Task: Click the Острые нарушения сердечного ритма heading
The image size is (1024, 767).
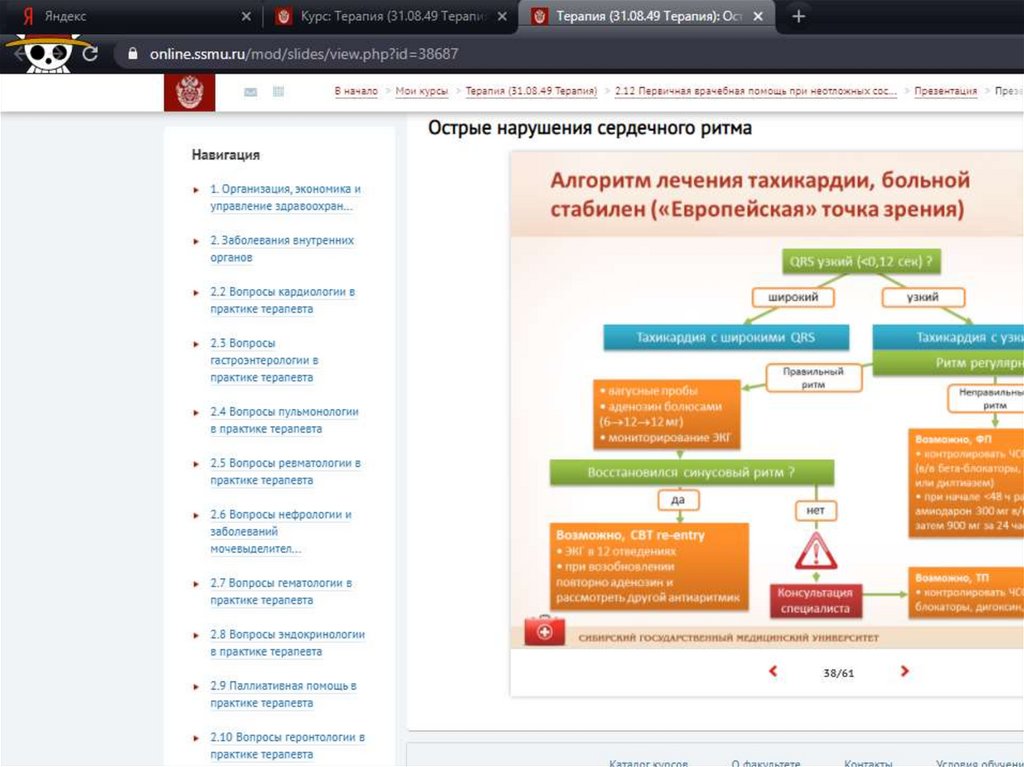Action: (x=590, y=127)
